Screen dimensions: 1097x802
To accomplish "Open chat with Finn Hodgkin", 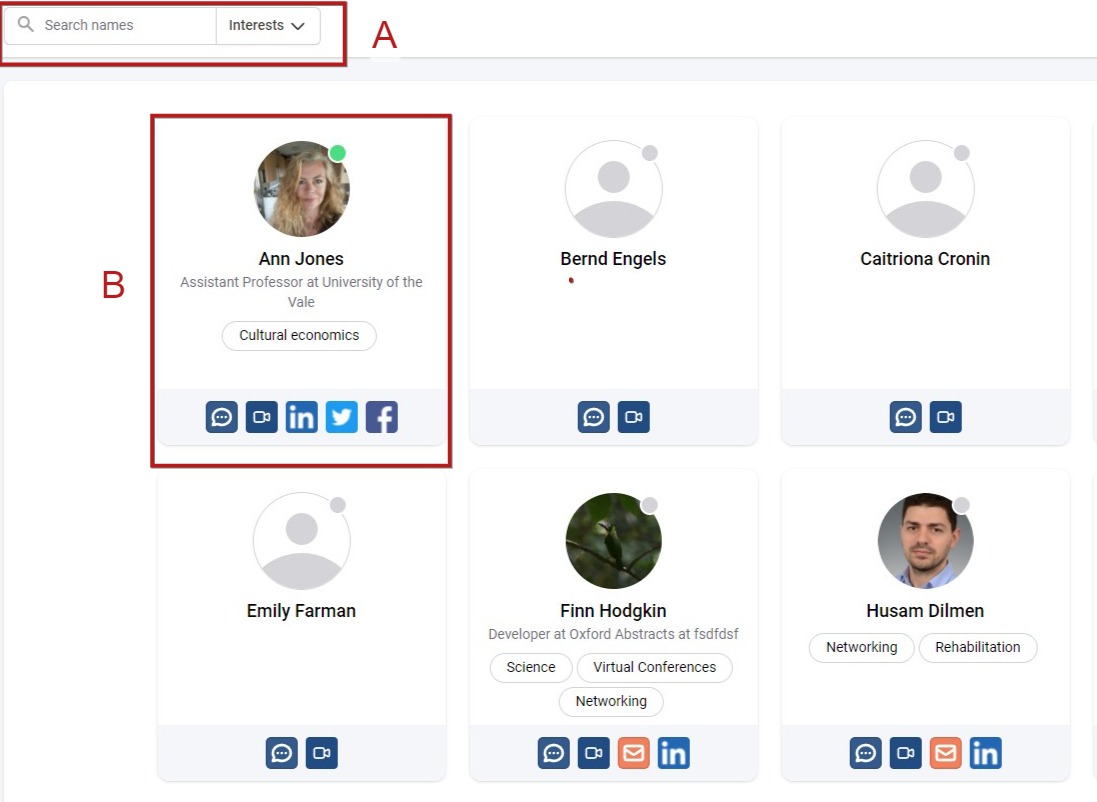I will tap(553, 753).
